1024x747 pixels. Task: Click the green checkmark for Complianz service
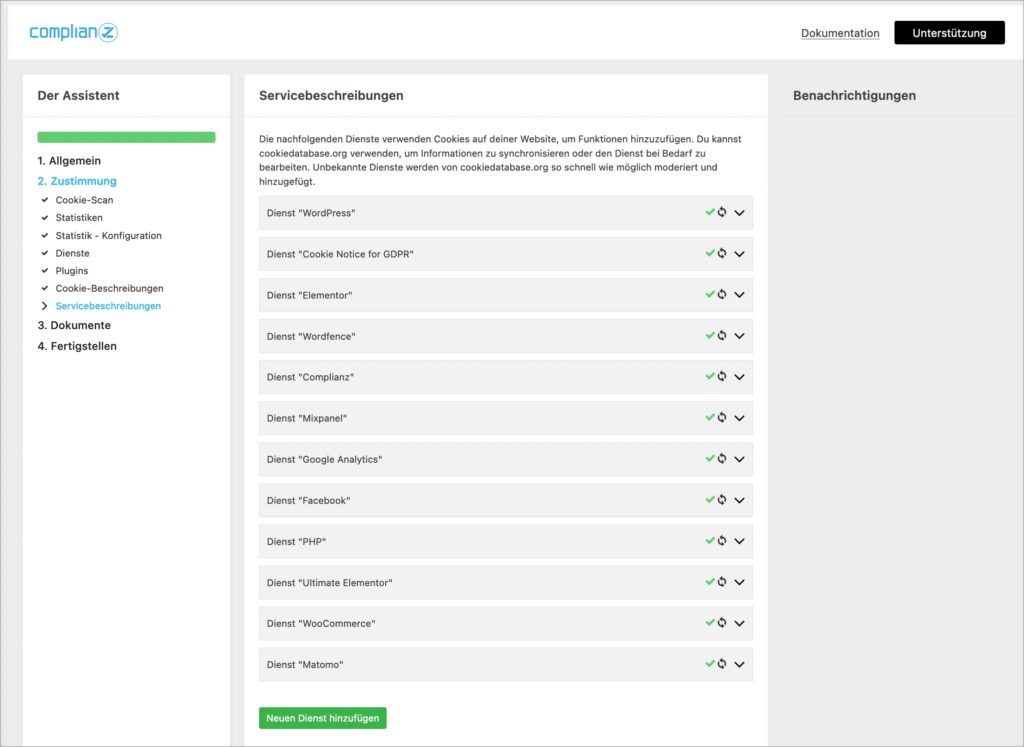[710, 376]
